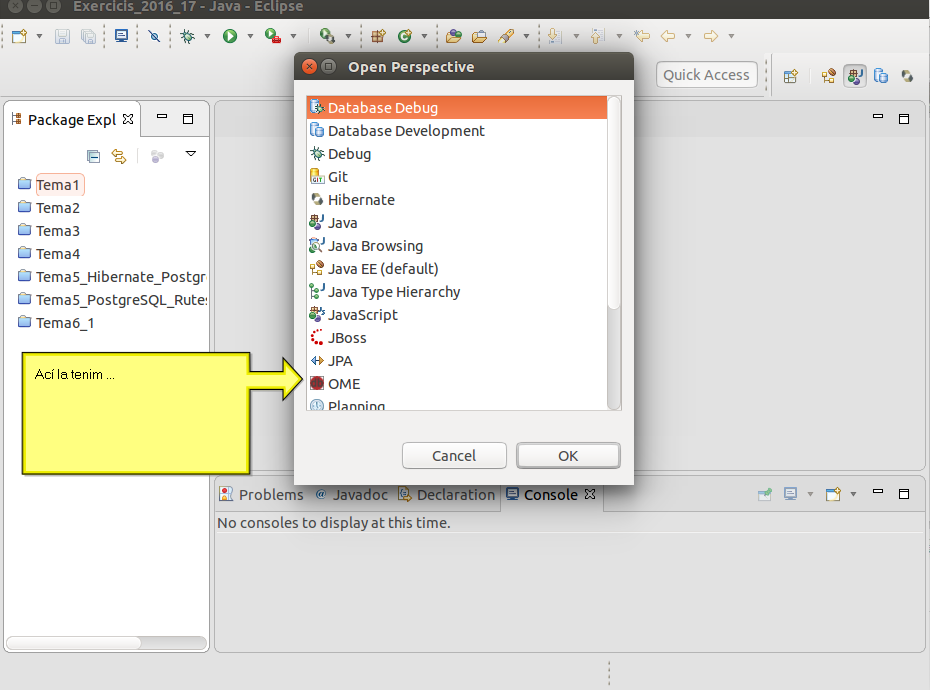Image resolution: width=930 pixels, height=690 pixels.
Task: Click the perspective list vertical scrollbar
Action: point(614,253)
